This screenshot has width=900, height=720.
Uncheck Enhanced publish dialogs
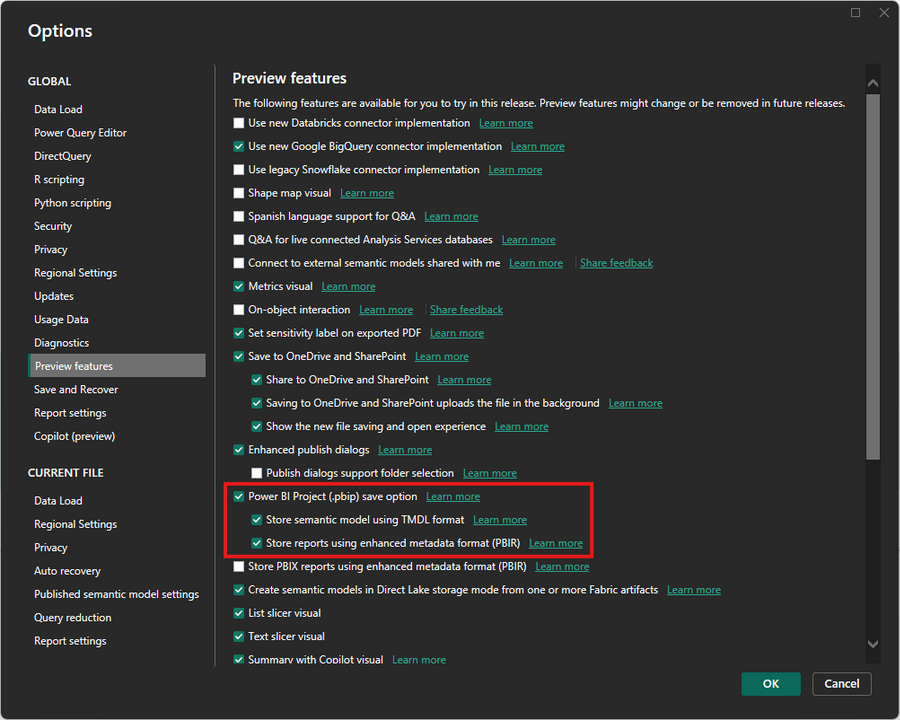239,450
